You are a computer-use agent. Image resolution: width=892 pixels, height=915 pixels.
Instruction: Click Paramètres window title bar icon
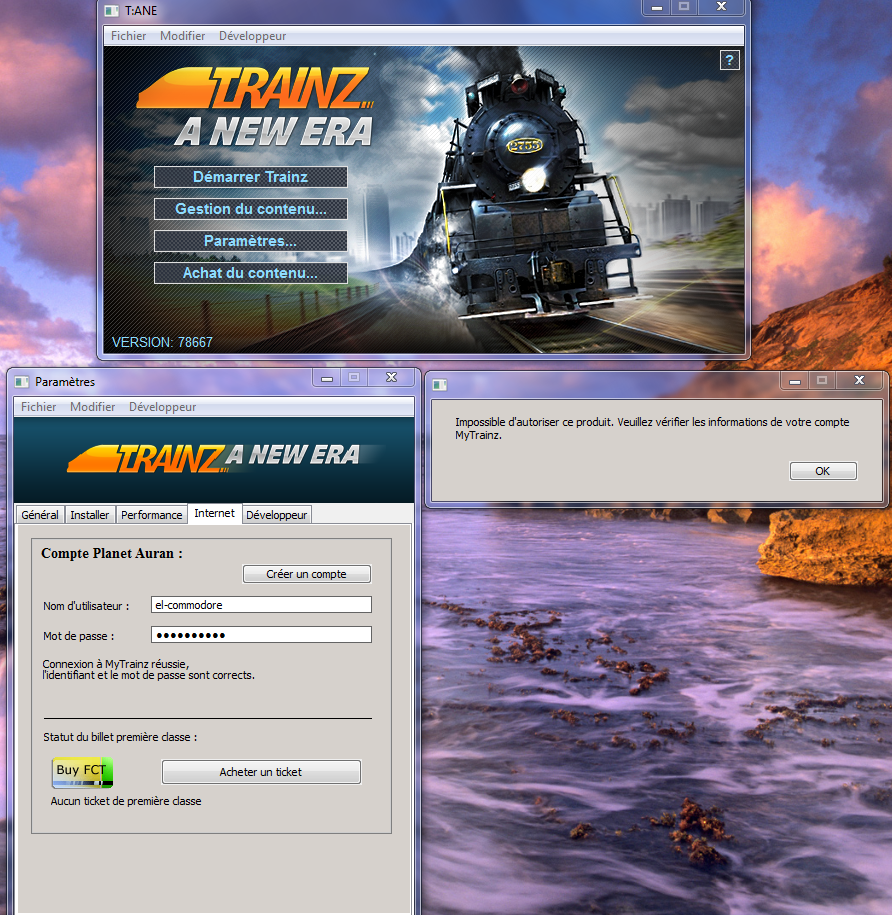(x=22, y=382)
